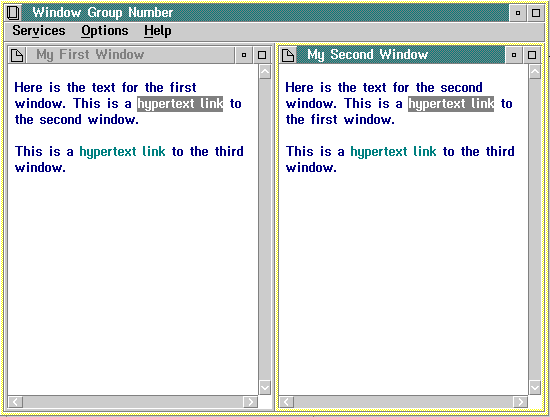This screenshot has width=550, height=417.
Task: Open the Options menu
Action: pyautogui.click(x=105, y=31)
